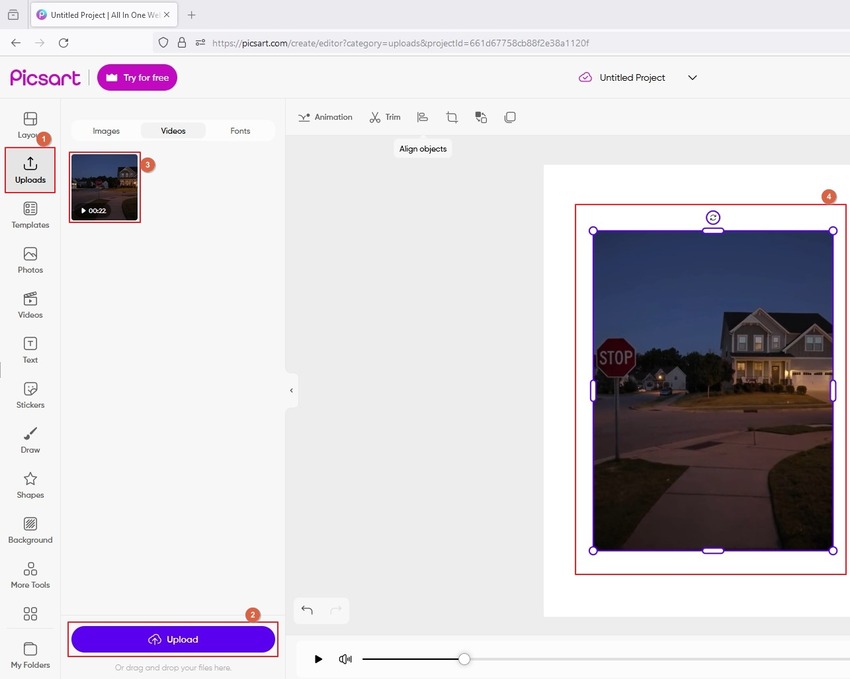Open the Trim tool

tap(385, 117)
